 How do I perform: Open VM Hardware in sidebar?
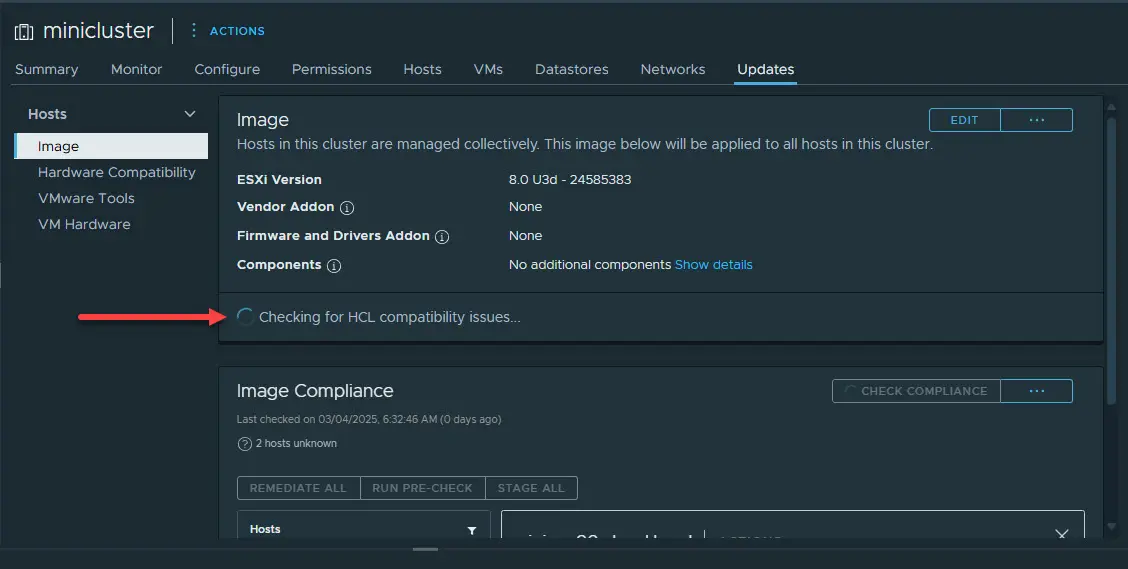84,224
